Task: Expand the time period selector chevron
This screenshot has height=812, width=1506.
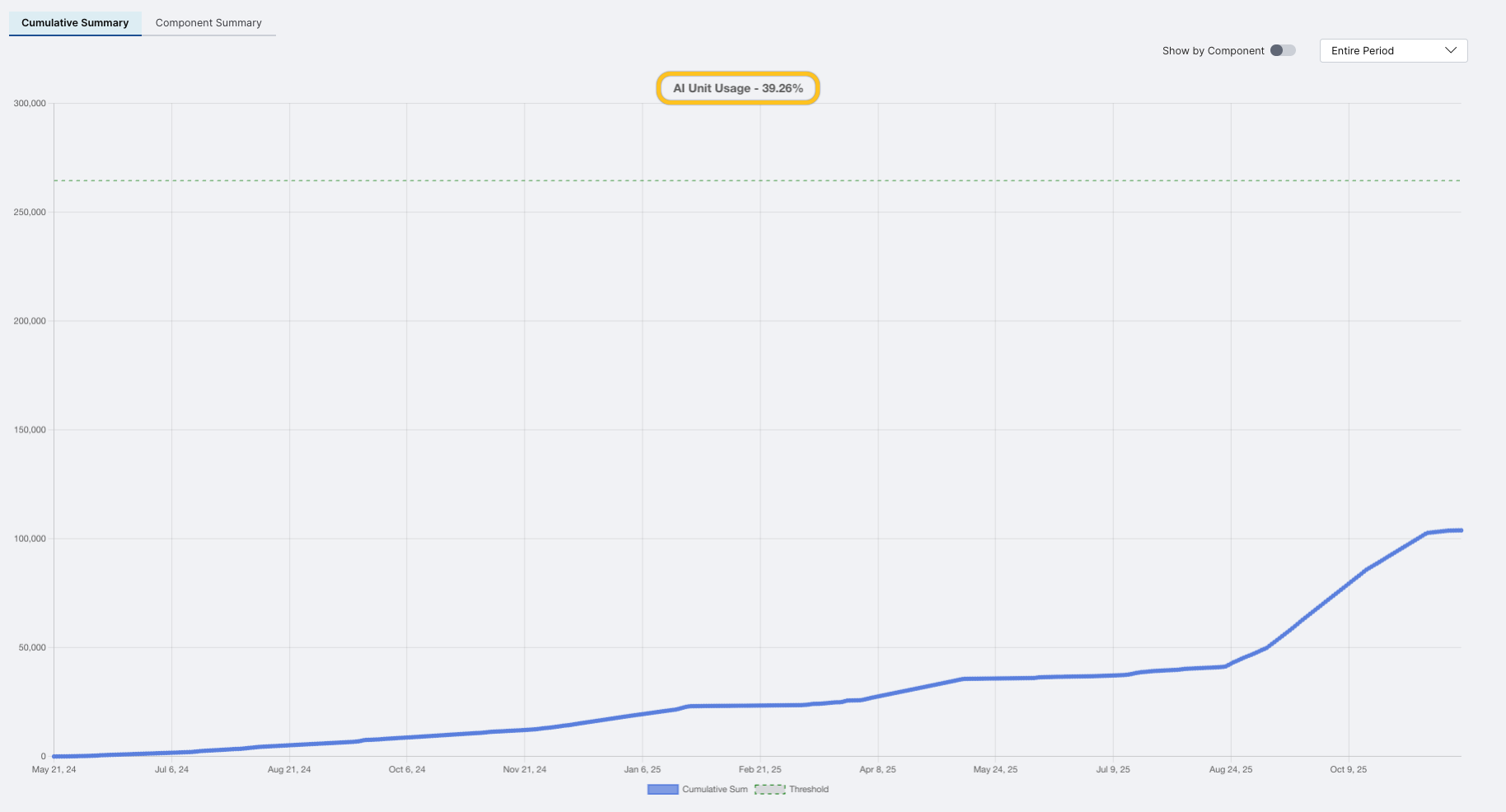Action: coord(1451,50)
